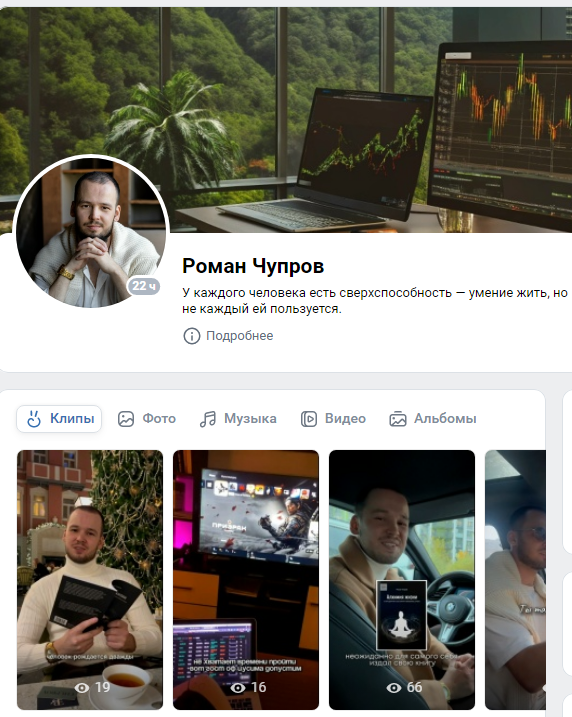
Task: Open the clip with 19 views
Action: click(x=90, y=580)
